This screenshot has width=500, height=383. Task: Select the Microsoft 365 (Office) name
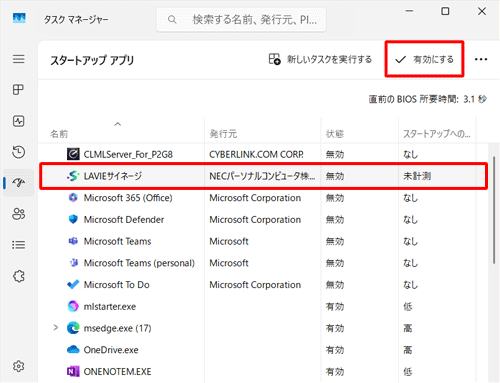[x=128, y=198]
